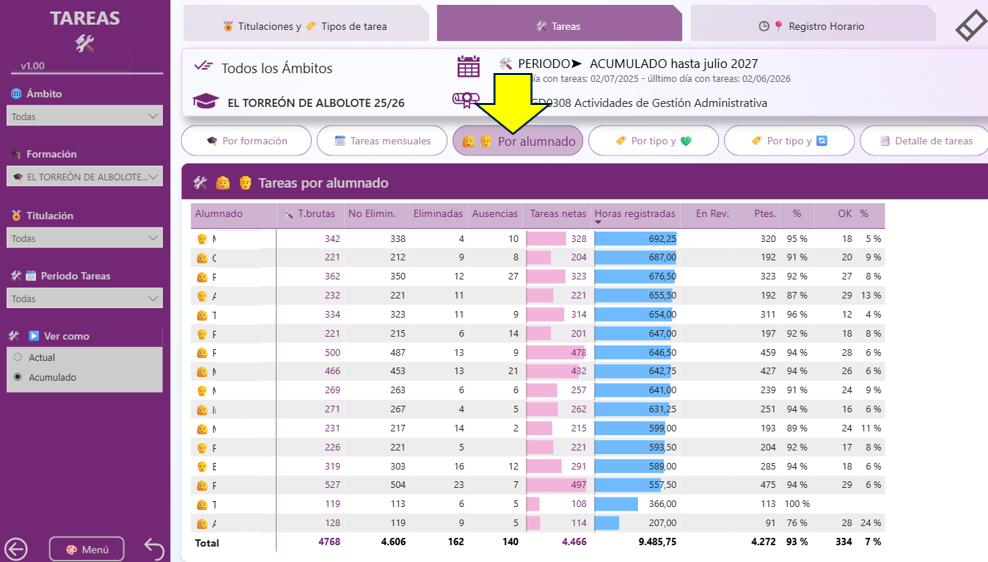This screenshot has width=988, height=562.
Task: Switch to Titulaciones y Tipos de tarea tab
Action: [x=306, y=26]
